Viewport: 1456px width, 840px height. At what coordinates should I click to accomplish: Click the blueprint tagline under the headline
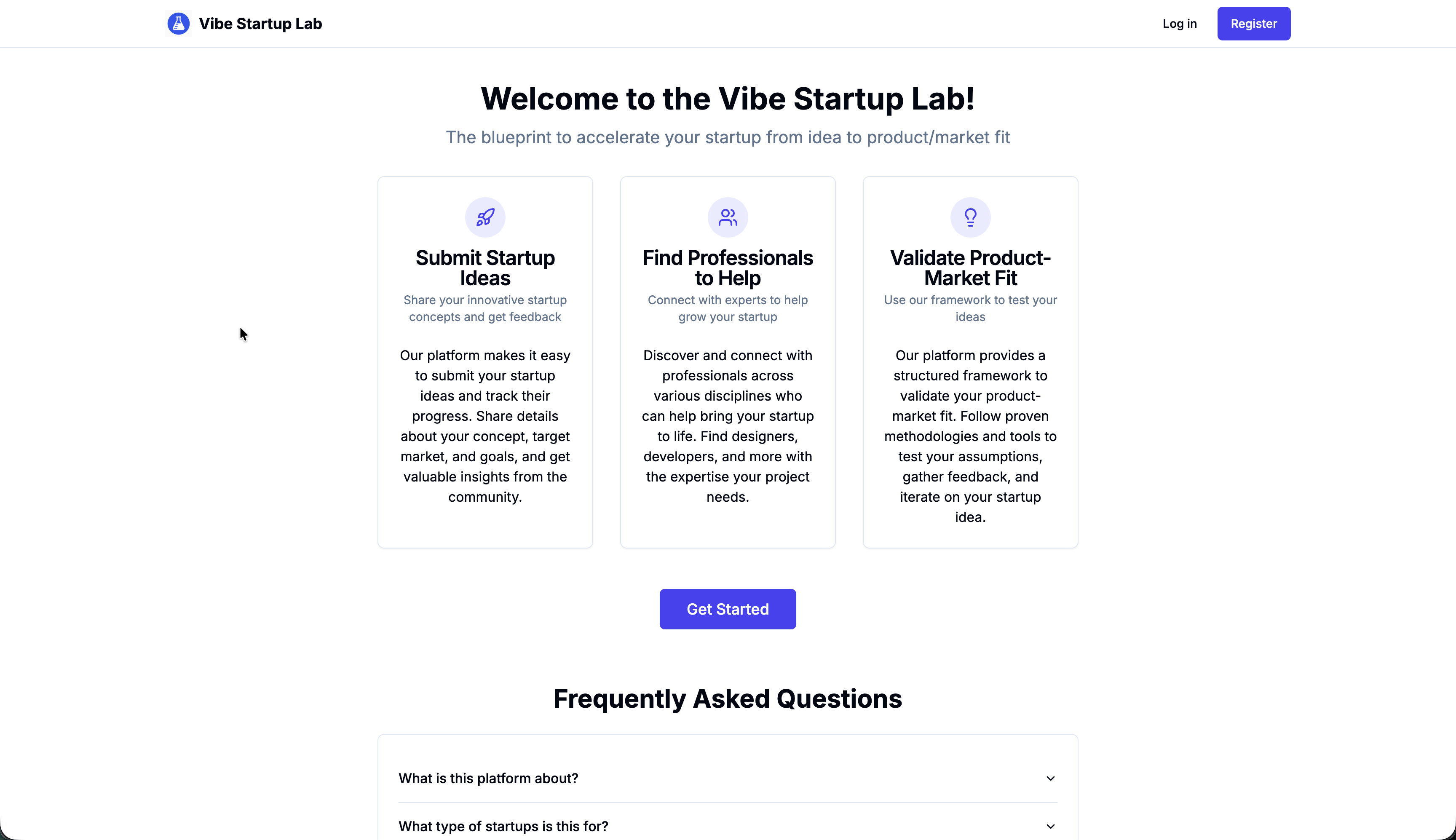[x=728, y=137]
